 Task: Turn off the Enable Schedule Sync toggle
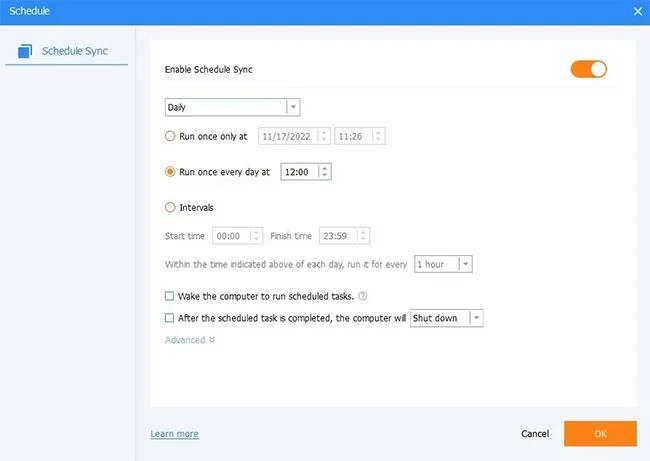589,69
